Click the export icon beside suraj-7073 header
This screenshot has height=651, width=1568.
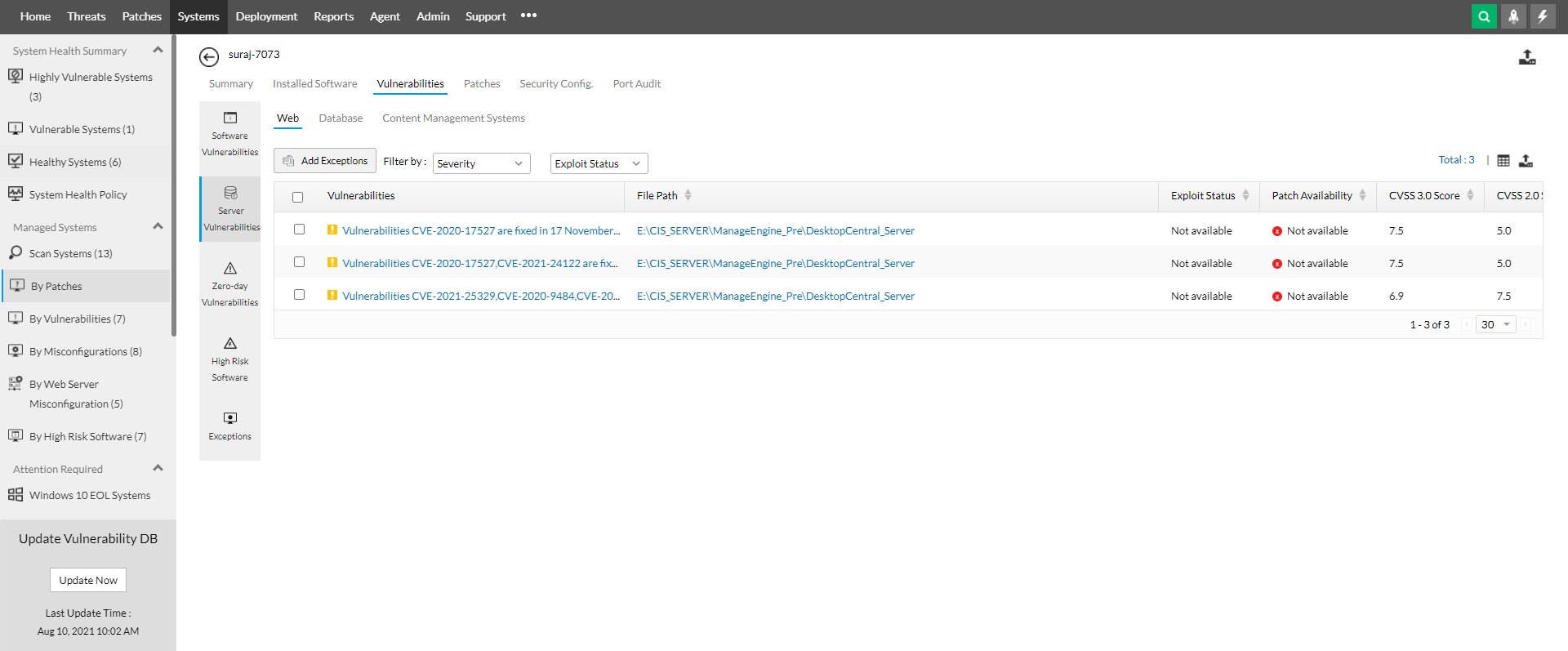click(x=1527, y=57)
